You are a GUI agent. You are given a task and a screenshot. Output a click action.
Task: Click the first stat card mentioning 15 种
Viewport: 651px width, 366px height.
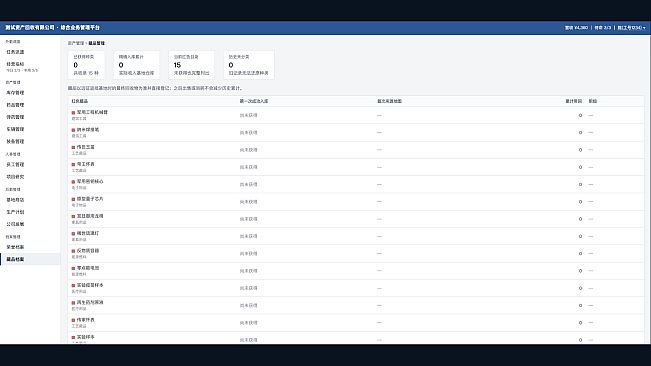(x=86, y=65)
